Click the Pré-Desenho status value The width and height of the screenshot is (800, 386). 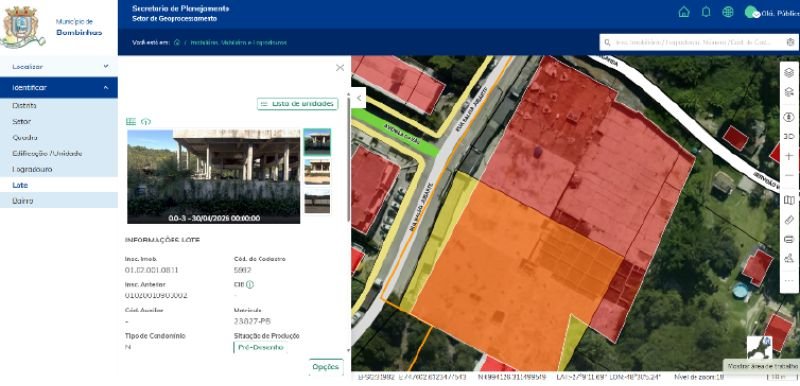pyautogui.click(x=260, y=347)
